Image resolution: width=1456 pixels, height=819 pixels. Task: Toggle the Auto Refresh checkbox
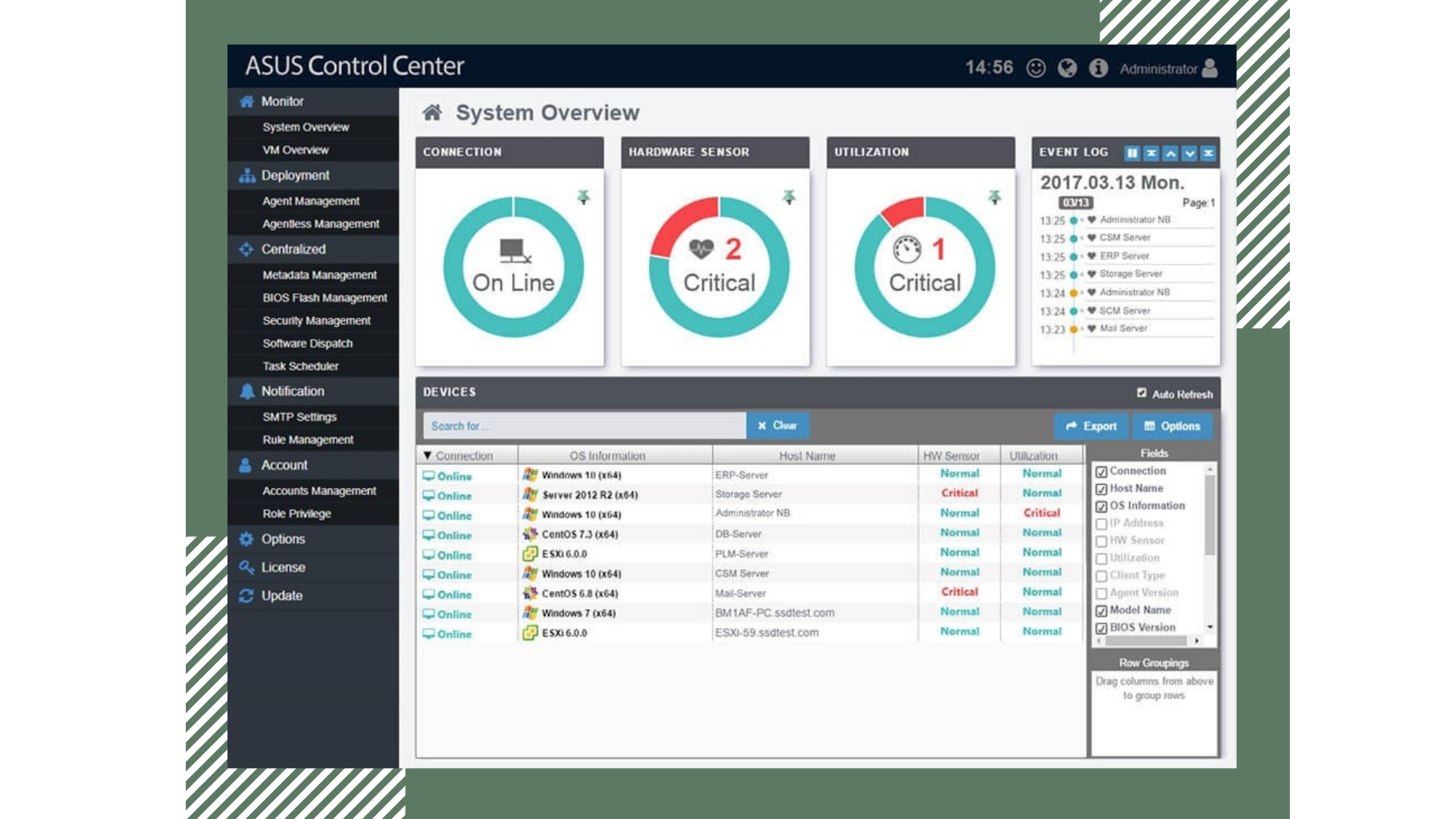1141,393
